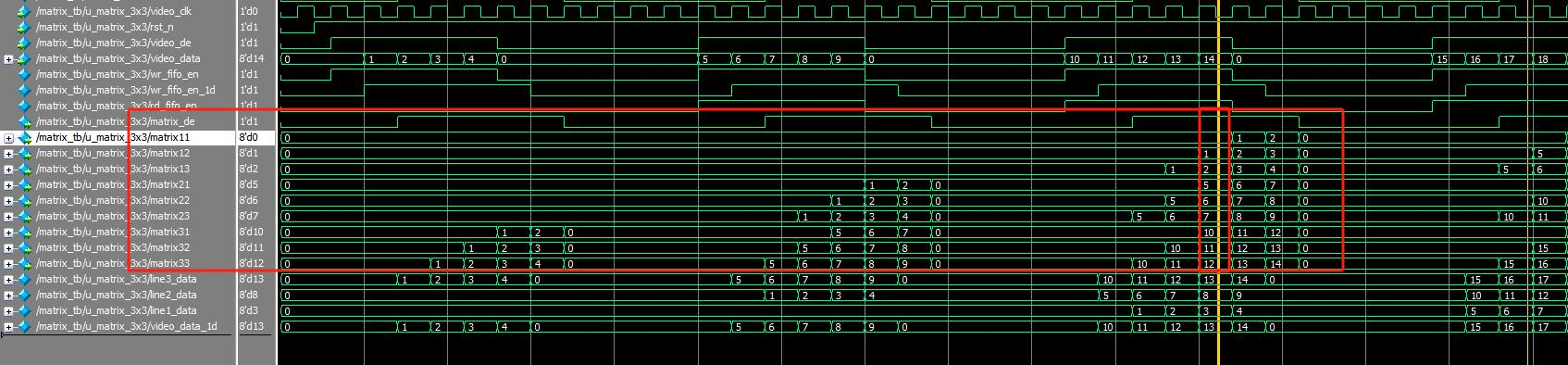Image resolution: width=1568 pixels, height=365 pixels.
Task: Expand the matrix31 bus bits
Action: pyautogui.click(x=8, y=233)
